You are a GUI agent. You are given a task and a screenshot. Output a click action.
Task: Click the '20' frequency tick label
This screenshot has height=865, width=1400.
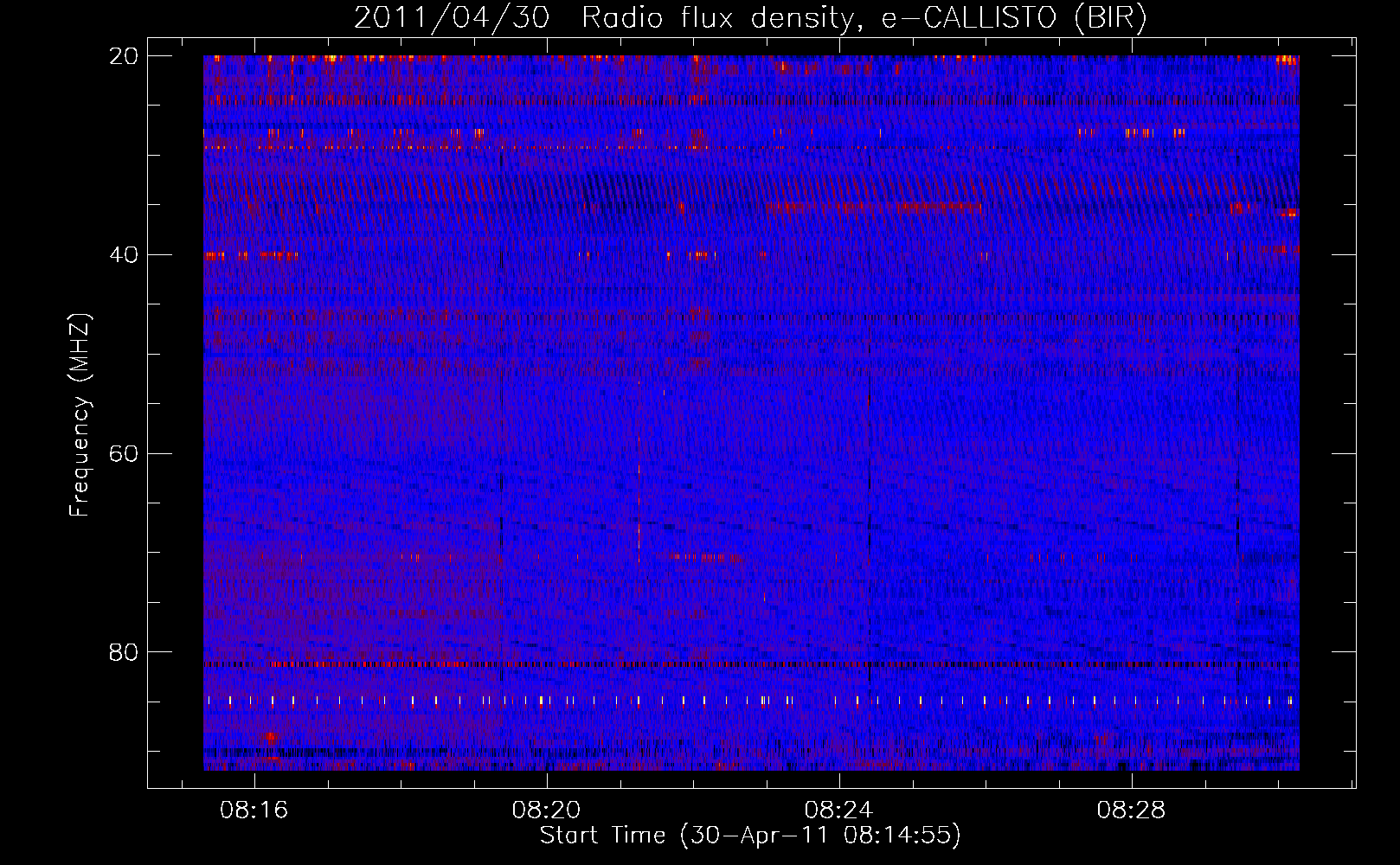(x=124, y=56)
